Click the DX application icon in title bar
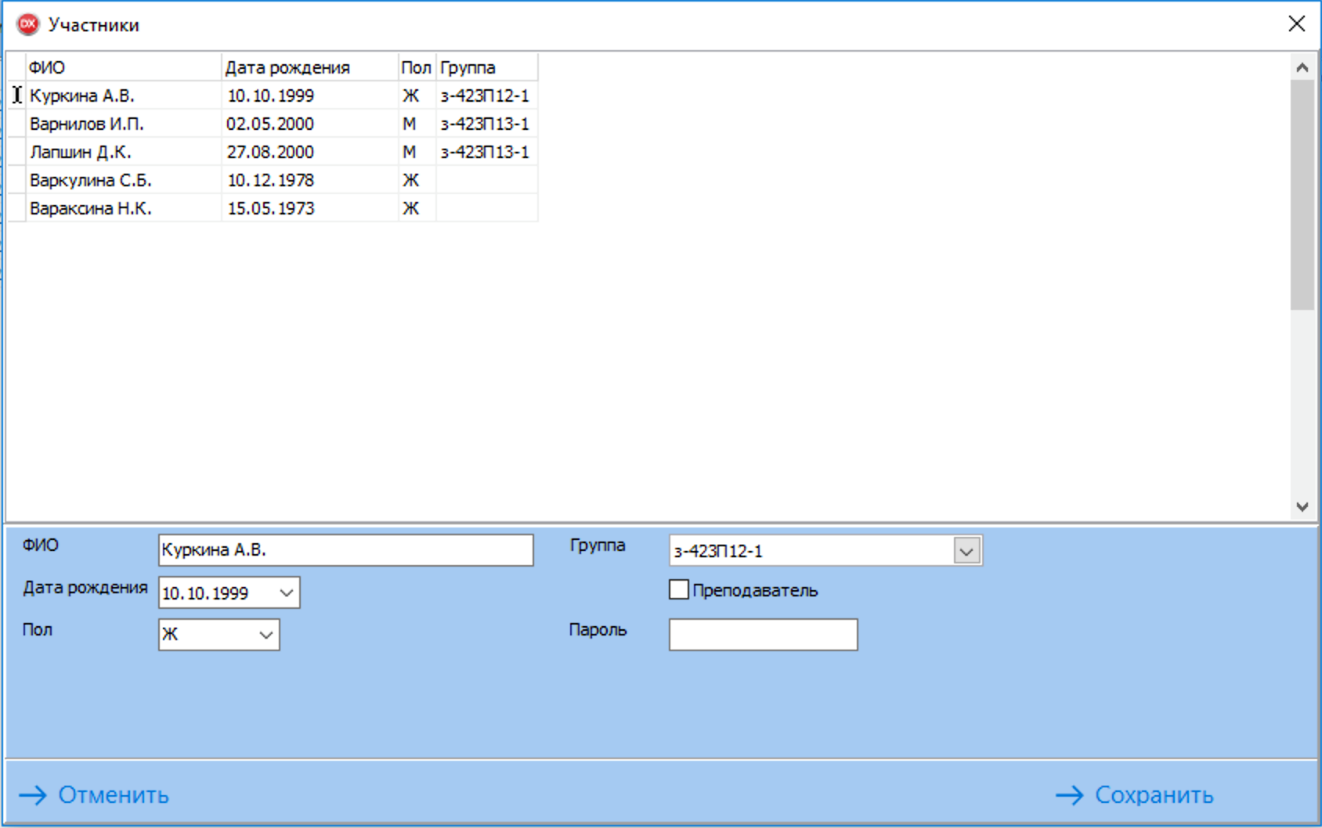The width and height of the screenshot is (1322, 828). [x=27, y=25]
